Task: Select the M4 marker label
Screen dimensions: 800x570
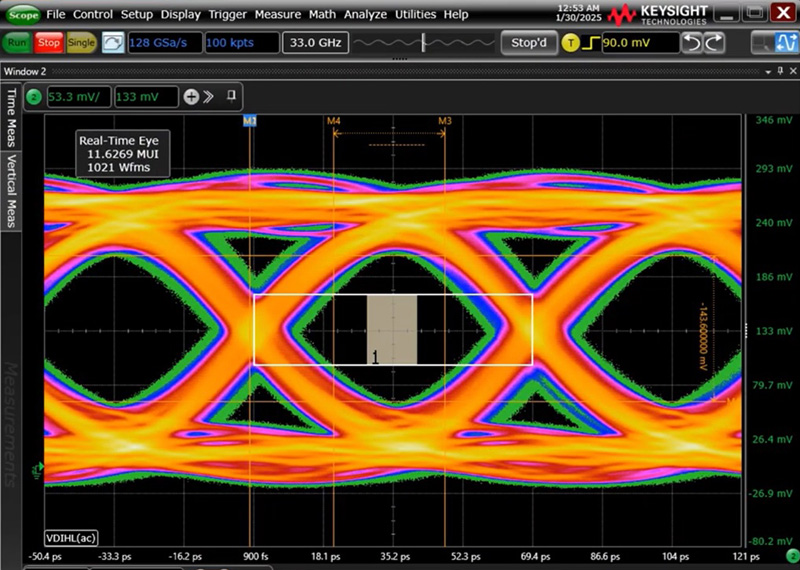Action: coord(334,121)
